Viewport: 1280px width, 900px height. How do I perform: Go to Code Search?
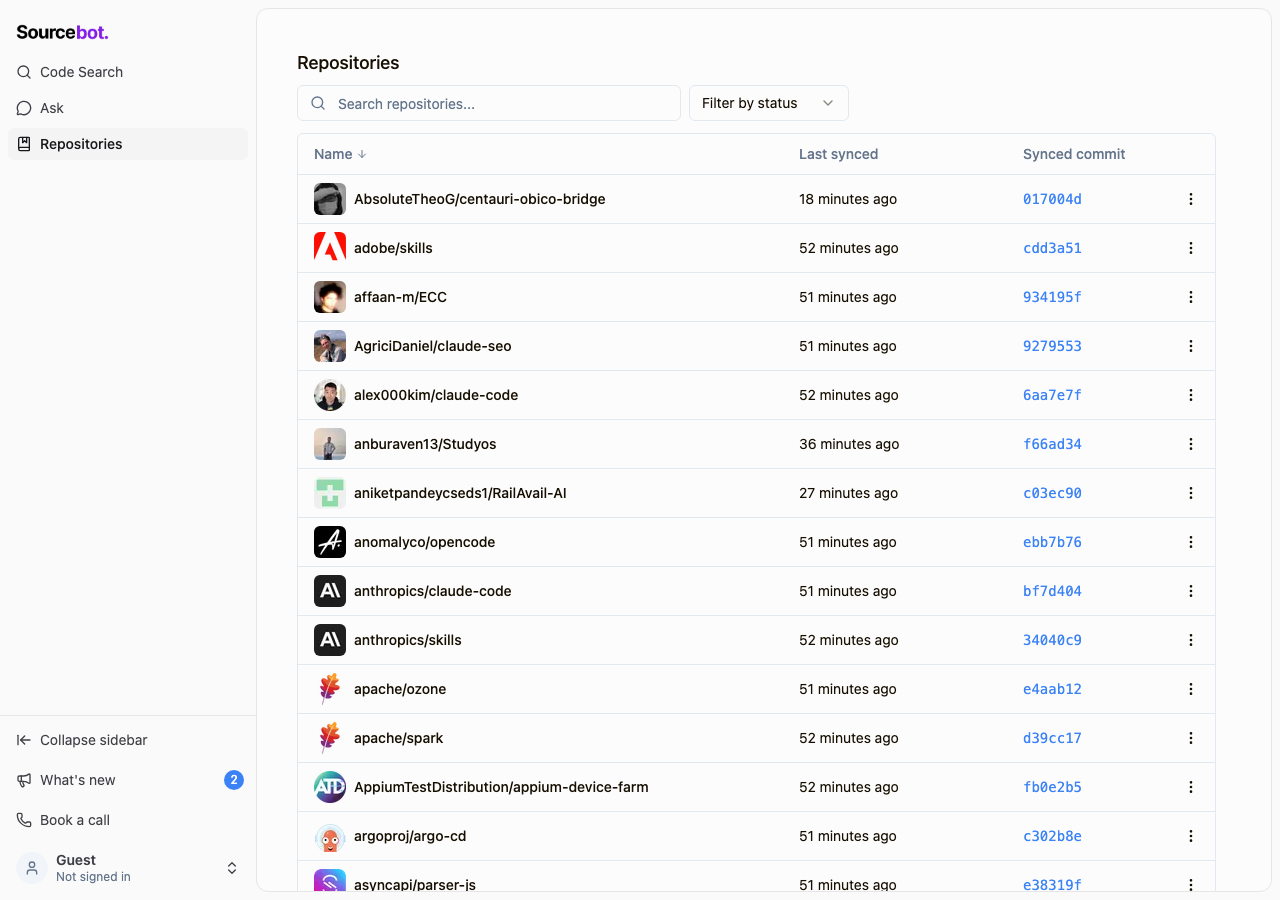(x=128, y=72)
